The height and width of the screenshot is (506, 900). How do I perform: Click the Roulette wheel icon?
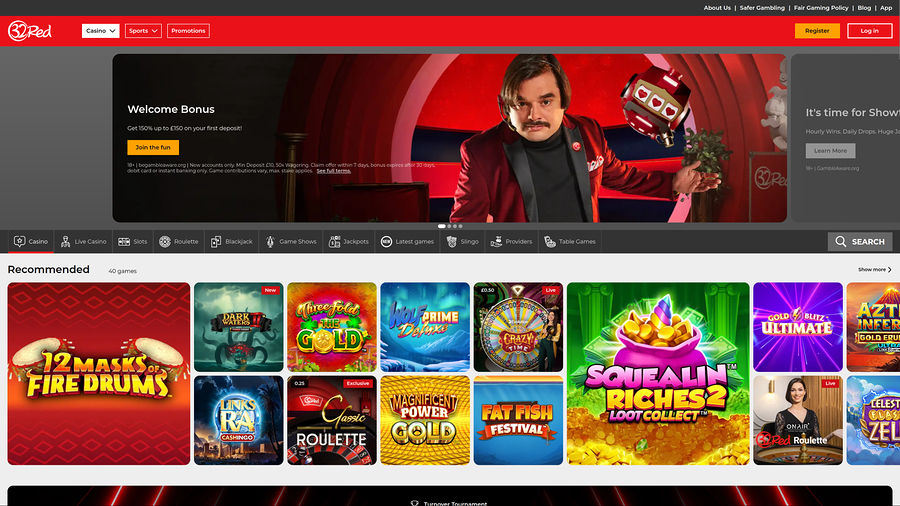click(165, 242)
